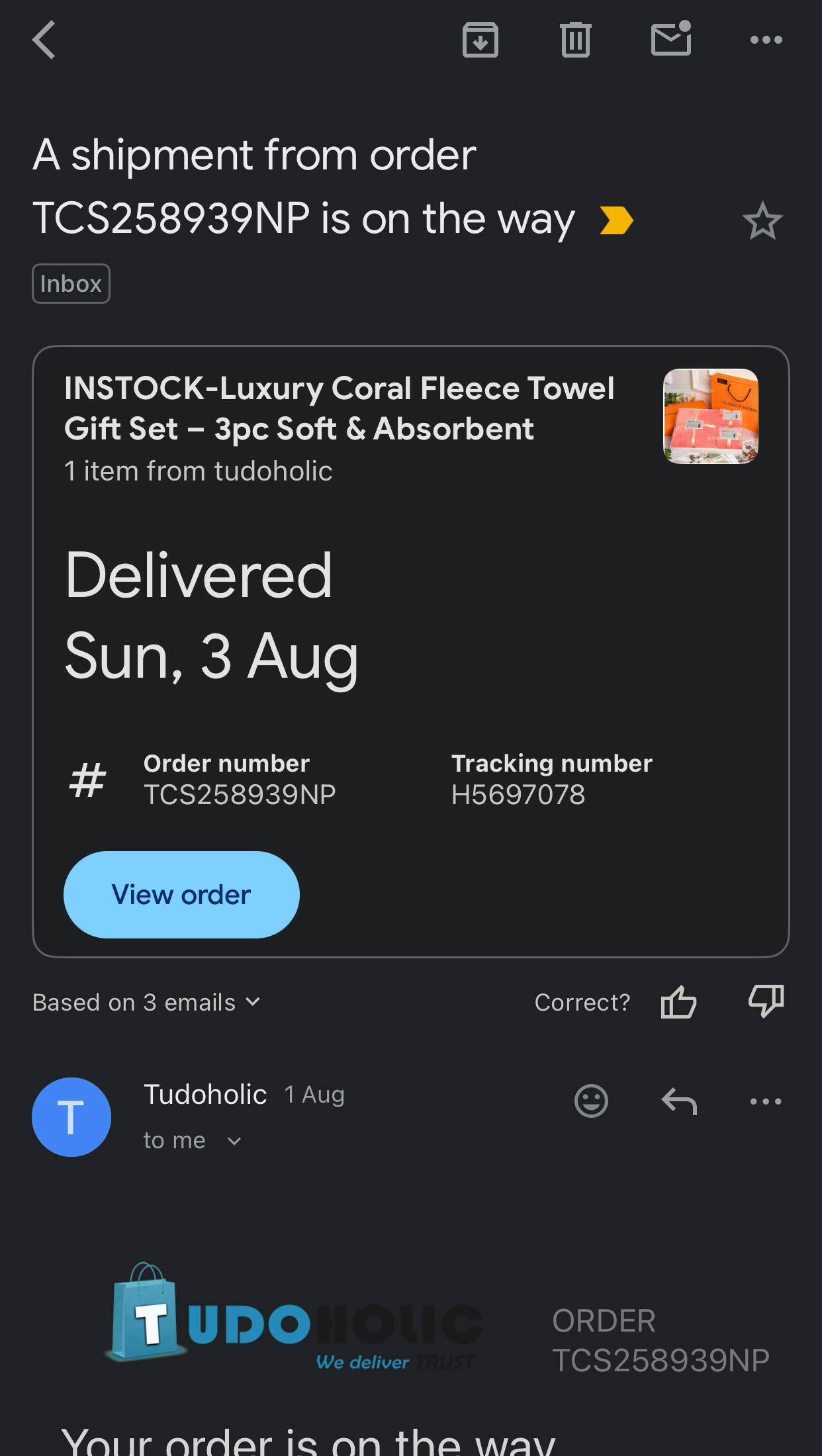822x1456 pixels.
Task: Open the top-right more options menu
Action: point(766,40)
